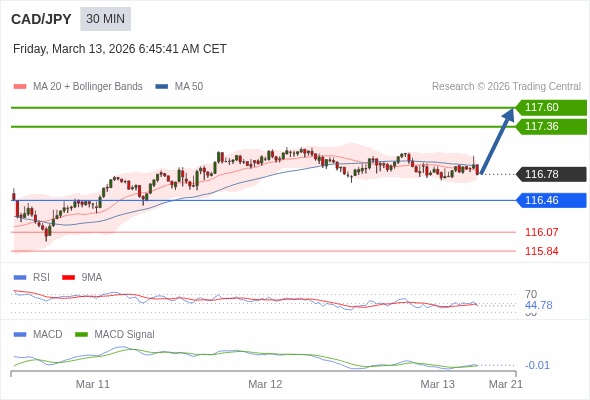
Task: Select the 116.46 pivot price tag
Action: click(551, 200)
